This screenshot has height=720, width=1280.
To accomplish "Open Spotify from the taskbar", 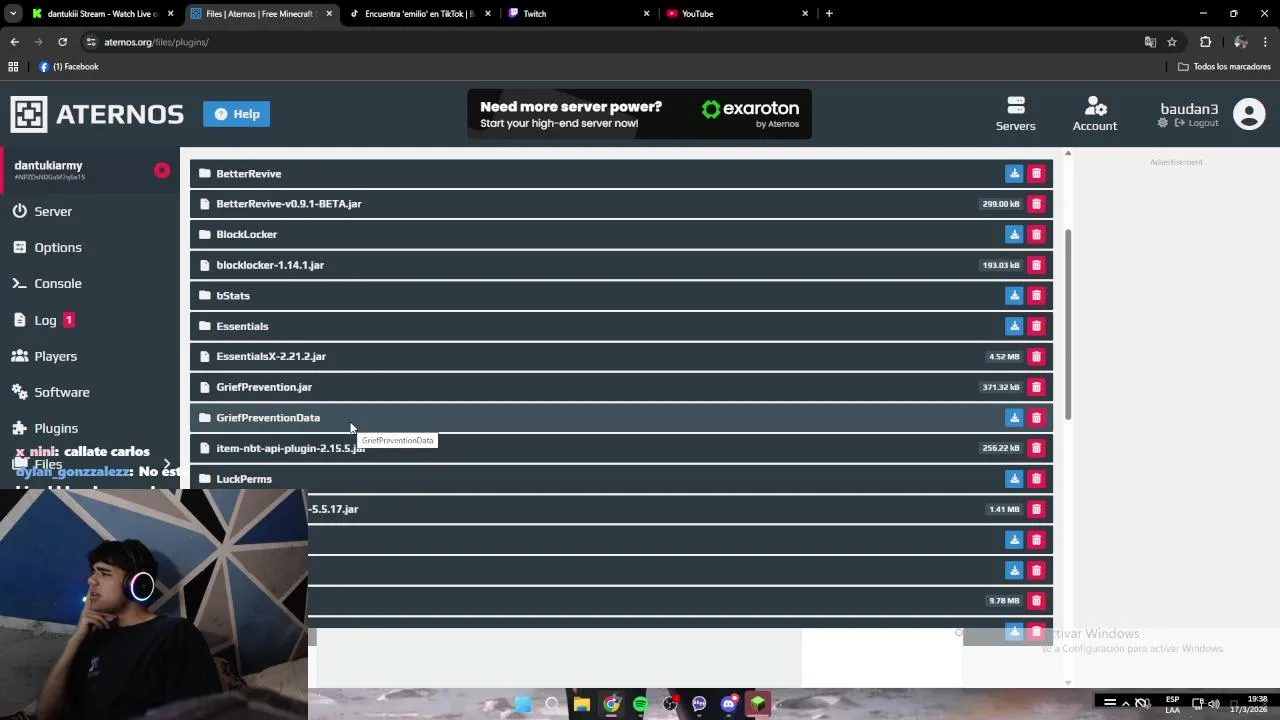I will coord(640,704).
